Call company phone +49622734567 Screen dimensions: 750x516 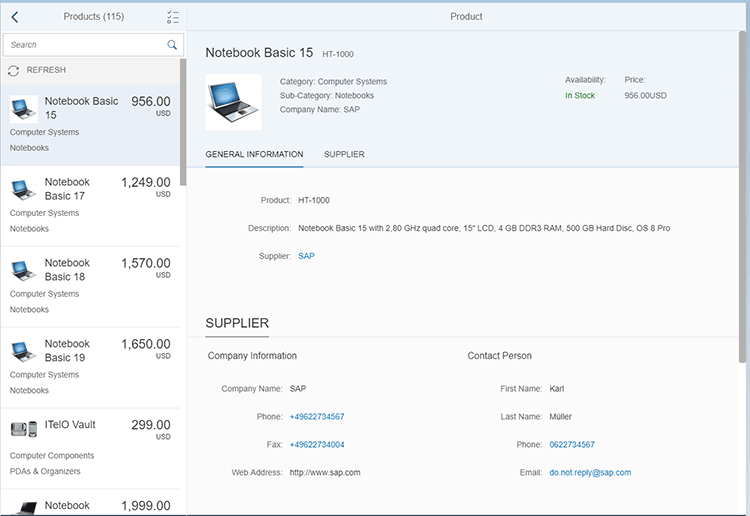pyautogui.click(x=317, y=417)
